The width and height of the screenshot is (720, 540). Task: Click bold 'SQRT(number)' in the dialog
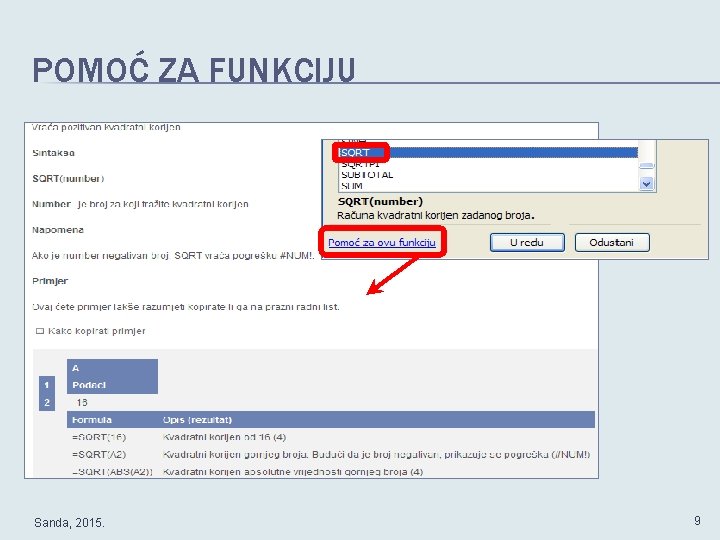click(380, 202)
